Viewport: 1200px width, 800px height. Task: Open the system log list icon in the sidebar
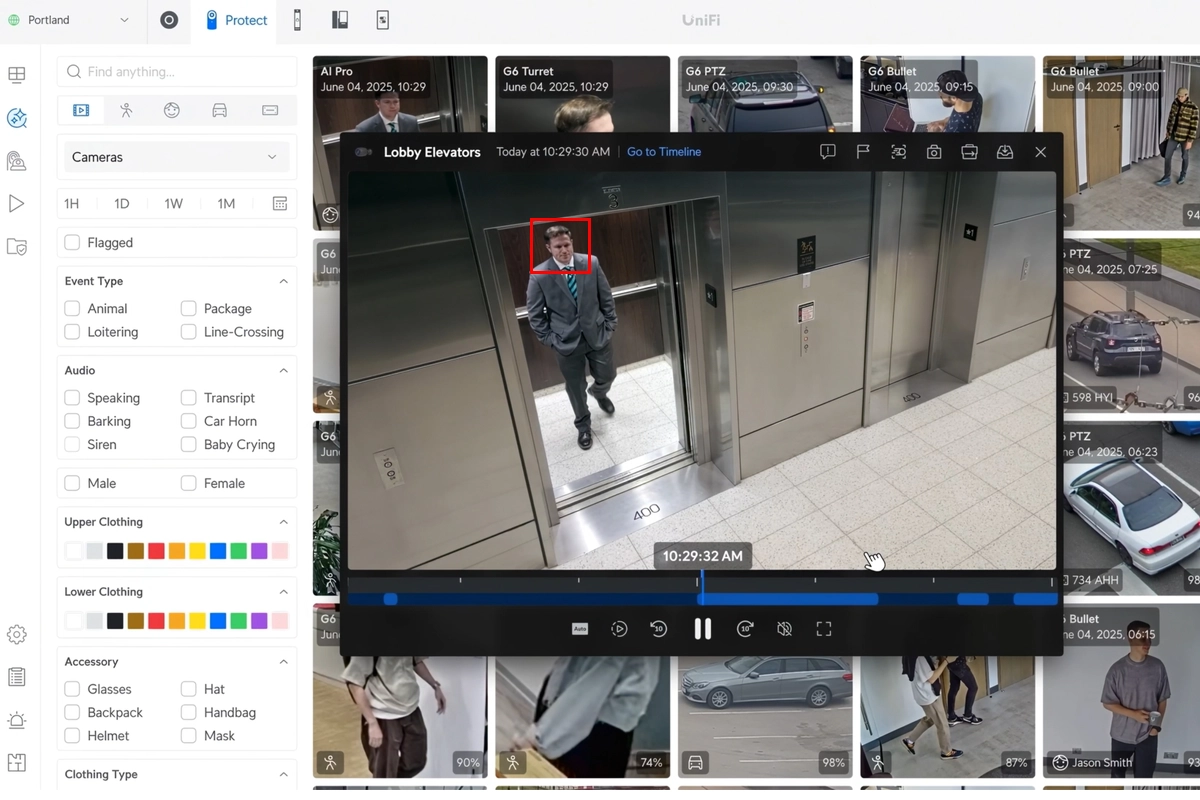17,678
